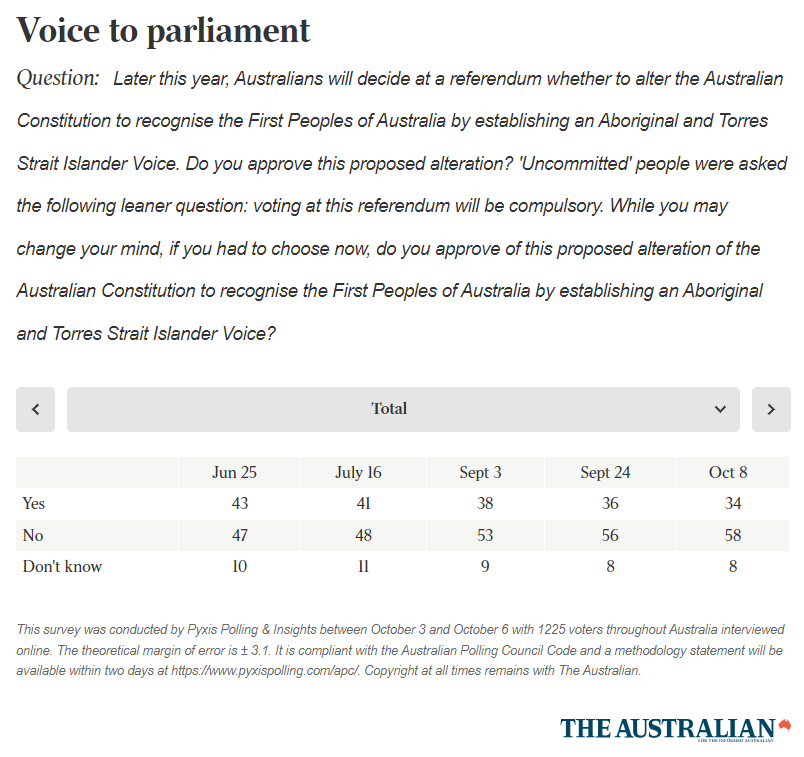Click the next arrow button
Viewport: 804px width, 757px height.
point(771,409)
